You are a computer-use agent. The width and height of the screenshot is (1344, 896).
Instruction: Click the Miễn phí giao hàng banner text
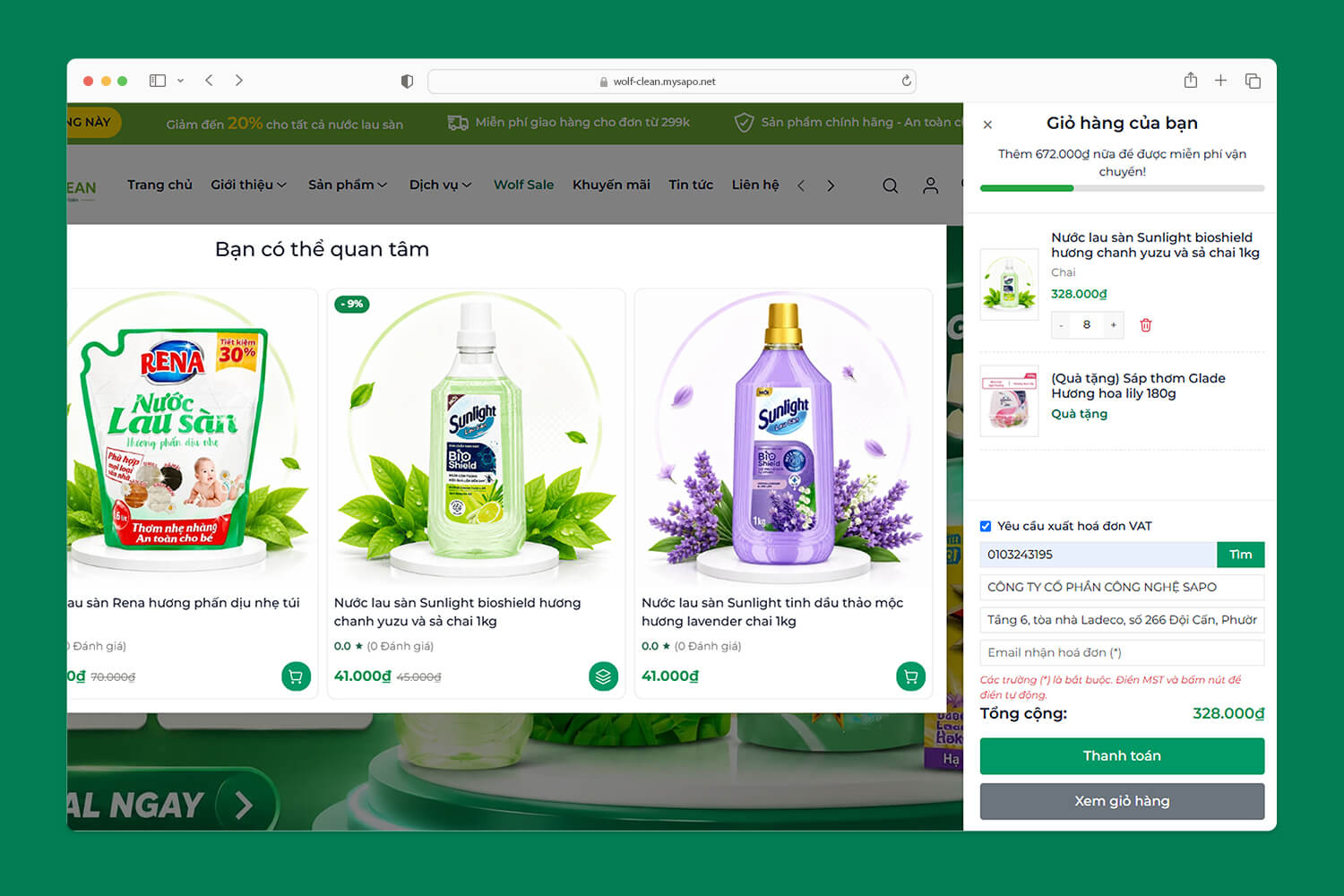[582, 123]
